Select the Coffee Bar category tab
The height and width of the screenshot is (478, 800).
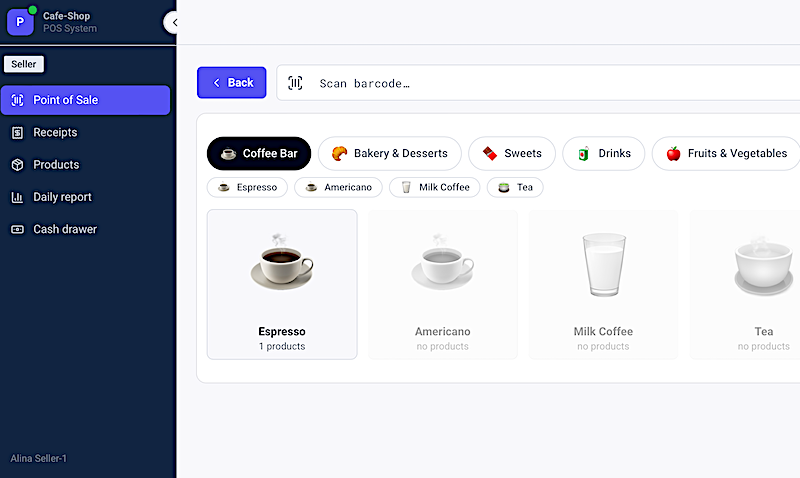coord(259,154)
